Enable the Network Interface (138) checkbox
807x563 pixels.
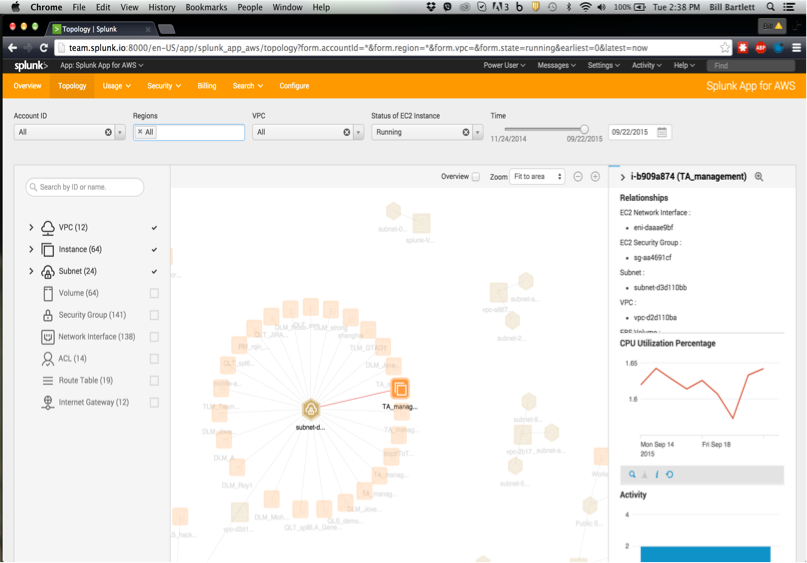pos(154,337)
